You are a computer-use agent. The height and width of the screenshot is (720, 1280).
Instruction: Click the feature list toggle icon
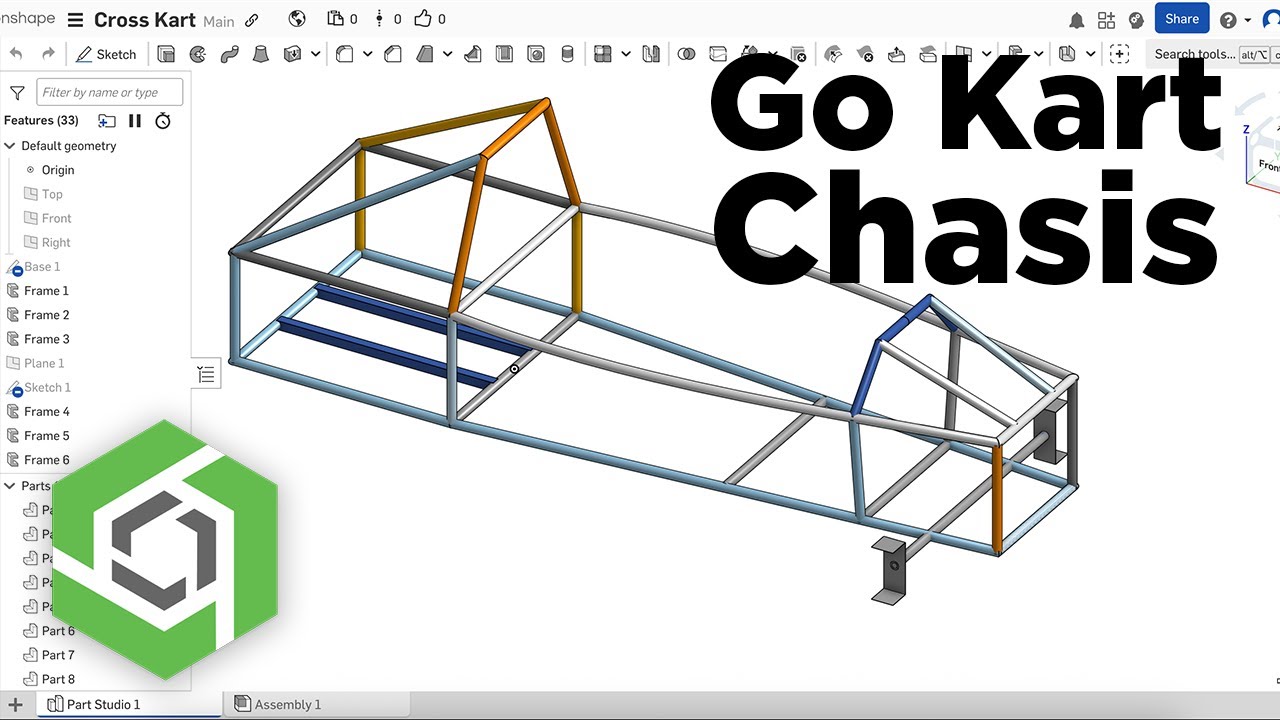[206, 375]
